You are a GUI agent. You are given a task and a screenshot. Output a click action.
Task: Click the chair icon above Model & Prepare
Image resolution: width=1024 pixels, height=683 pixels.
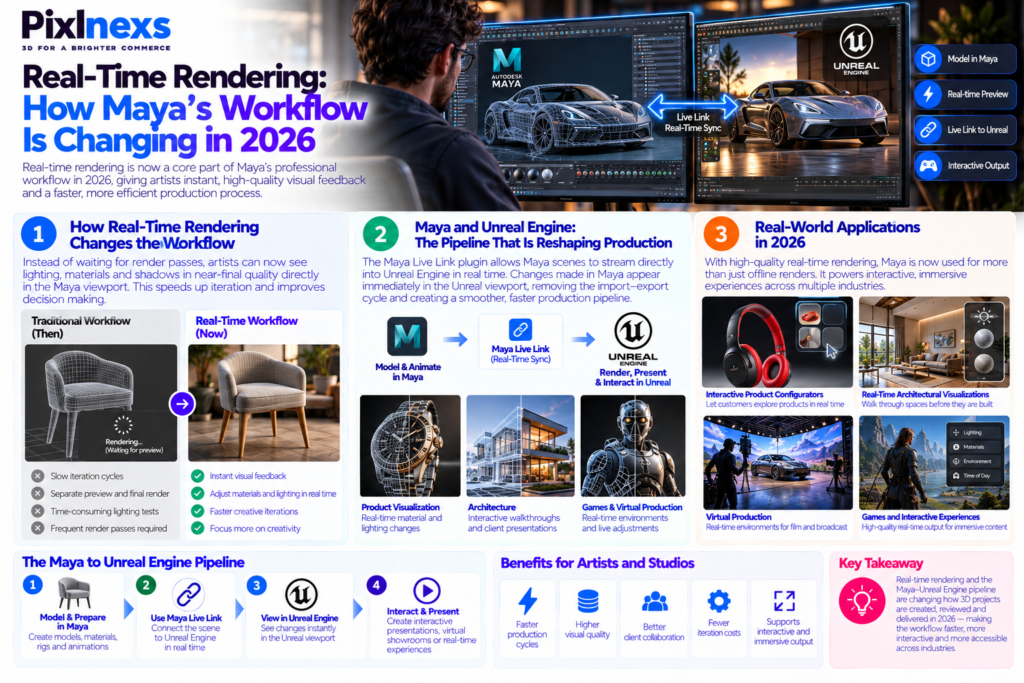click(73, 594)
